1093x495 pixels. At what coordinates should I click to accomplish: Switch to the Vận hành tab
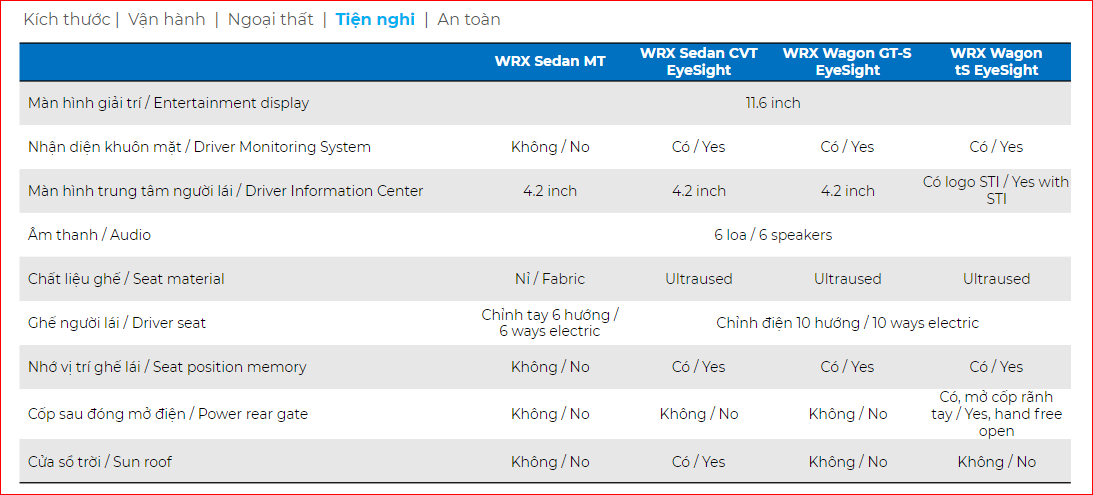(x=167, y=19)
